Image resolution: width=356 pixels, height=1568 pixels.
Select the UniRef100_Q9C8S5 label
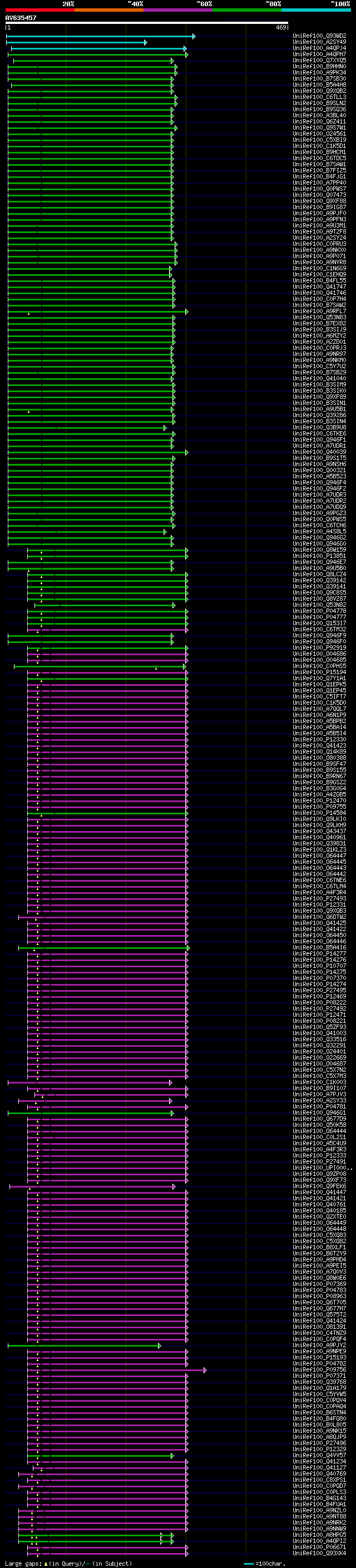[319, 592]
